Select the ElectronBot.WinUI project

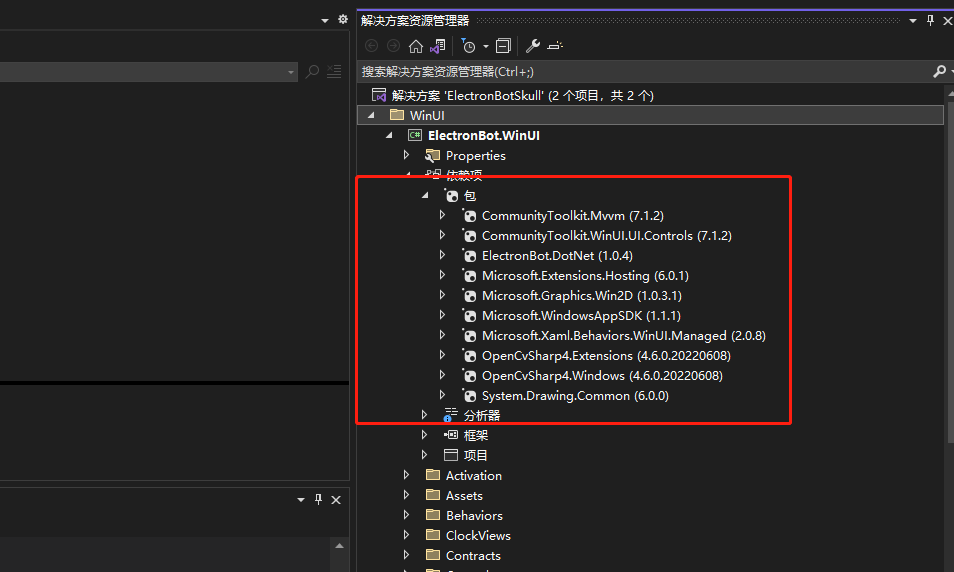[484, 135]
